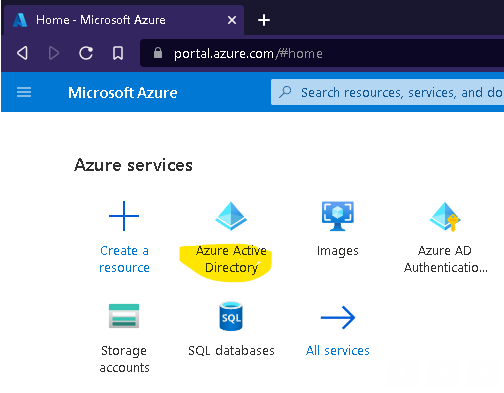This screenshot has width=504, height=393.
Task: Click the Images label
Action: coord(338,251)
